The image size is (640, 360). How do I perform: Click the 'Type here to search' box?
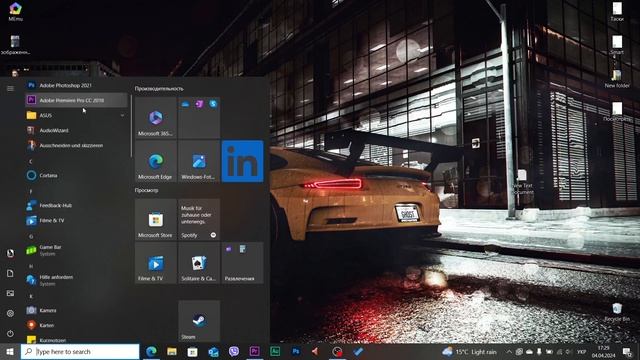point(80,351)
